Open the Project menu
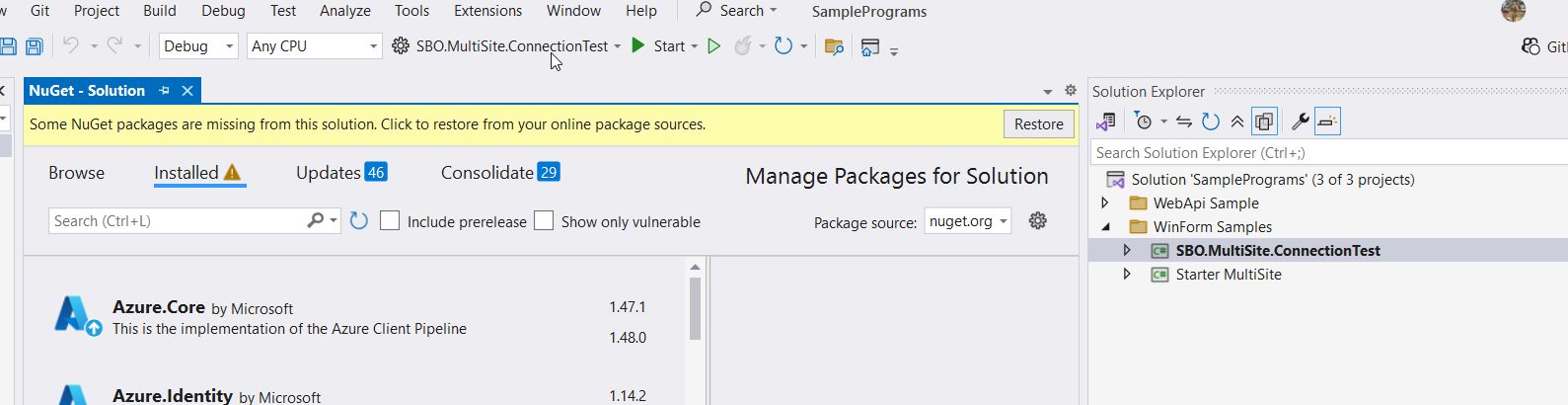Screen dimensions: 1568x405 tap(97, 11)
